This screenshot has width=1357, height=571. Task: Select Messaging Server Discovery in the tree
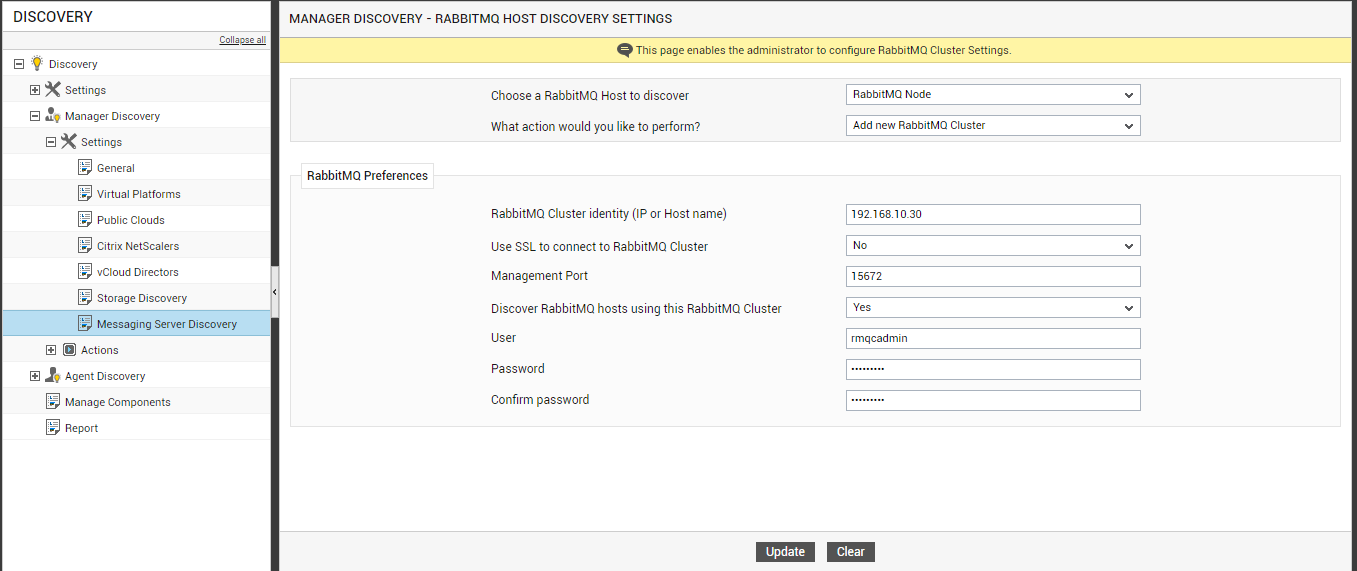(x=167, y=324)
